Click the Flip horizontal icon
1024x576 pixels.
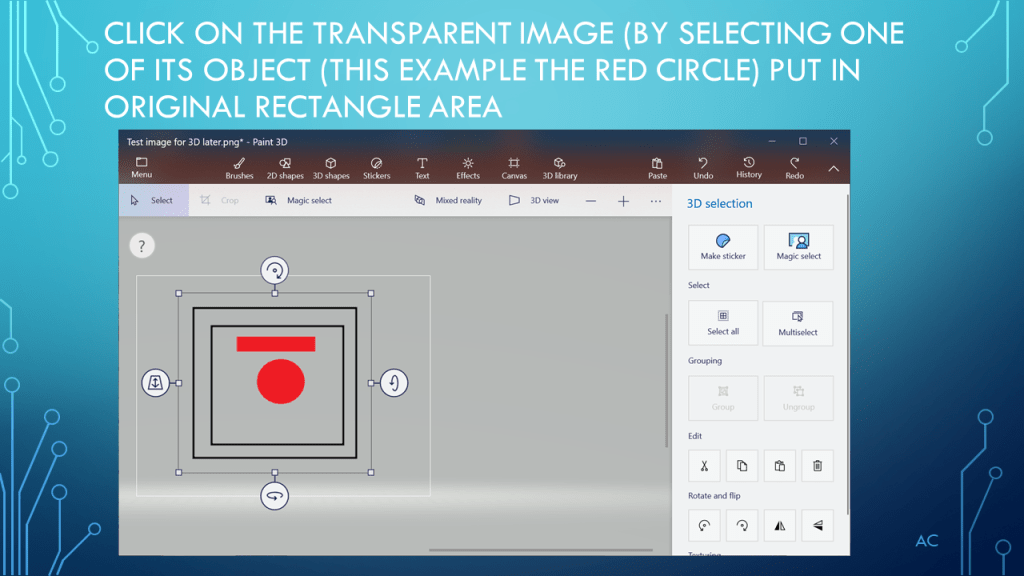pyautogui.click(x=780, y=525)
